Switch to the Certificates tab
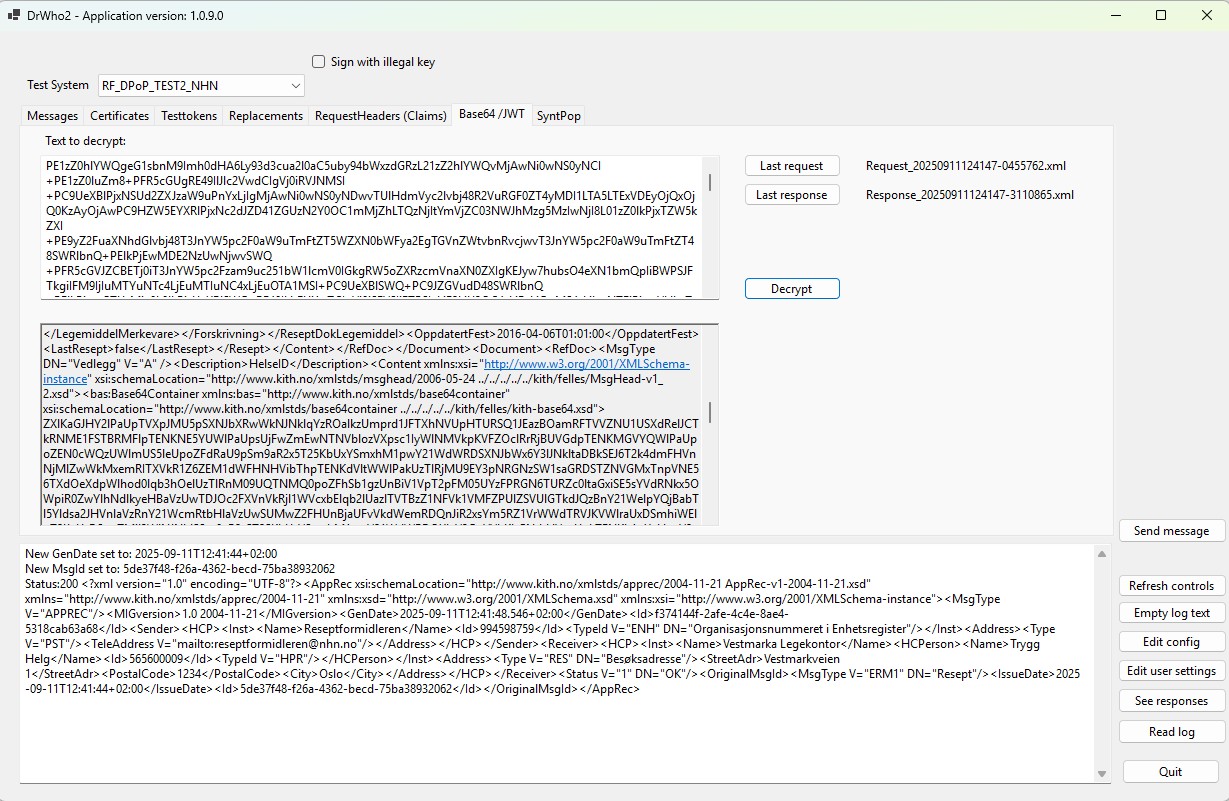The height and width of the screenshot is (801, 1229). pos(119,115)
